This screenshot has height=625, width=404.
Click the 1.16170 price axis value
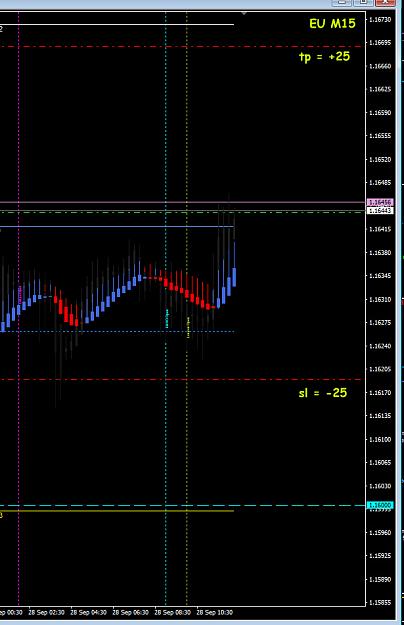[380, 393]
